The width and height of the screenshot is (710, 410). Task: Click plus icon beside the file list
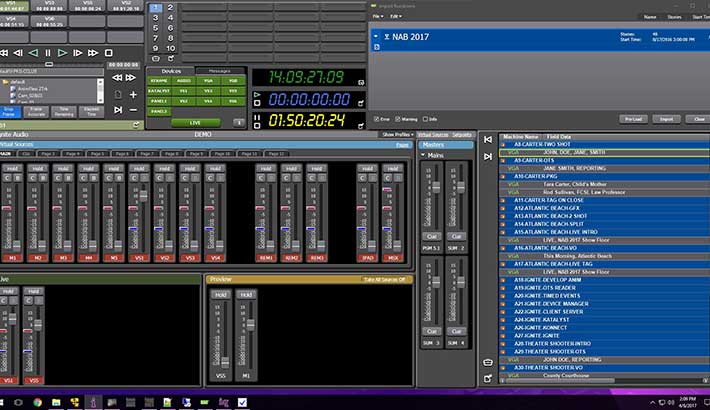tap(134, 94)
